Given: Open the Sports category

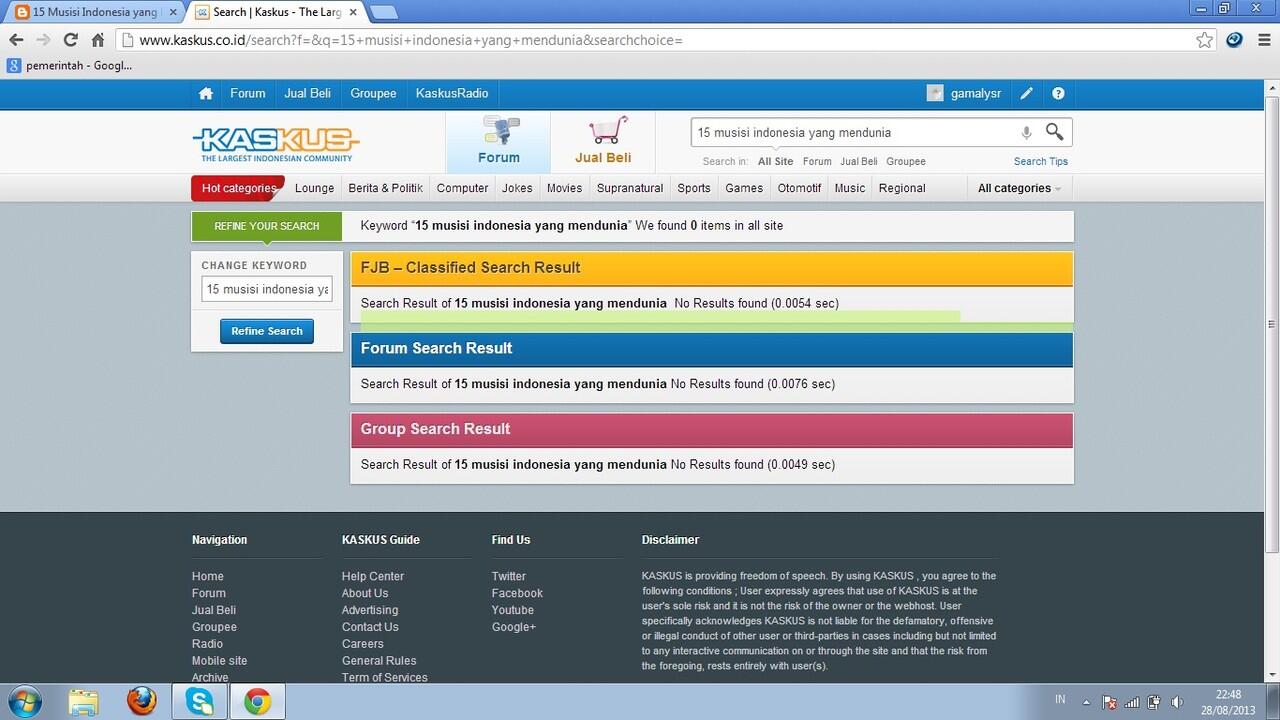Looking at the screenshot, I should tap(694, 188).
